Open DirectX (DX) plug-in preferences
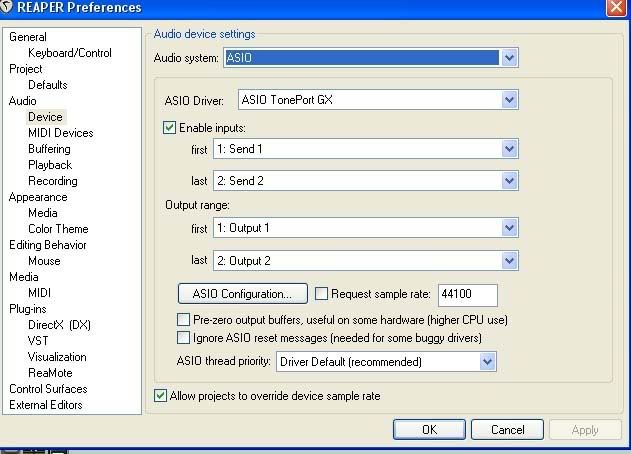The height and width of the screenshot is (454, 631). (x=59, y=325)
